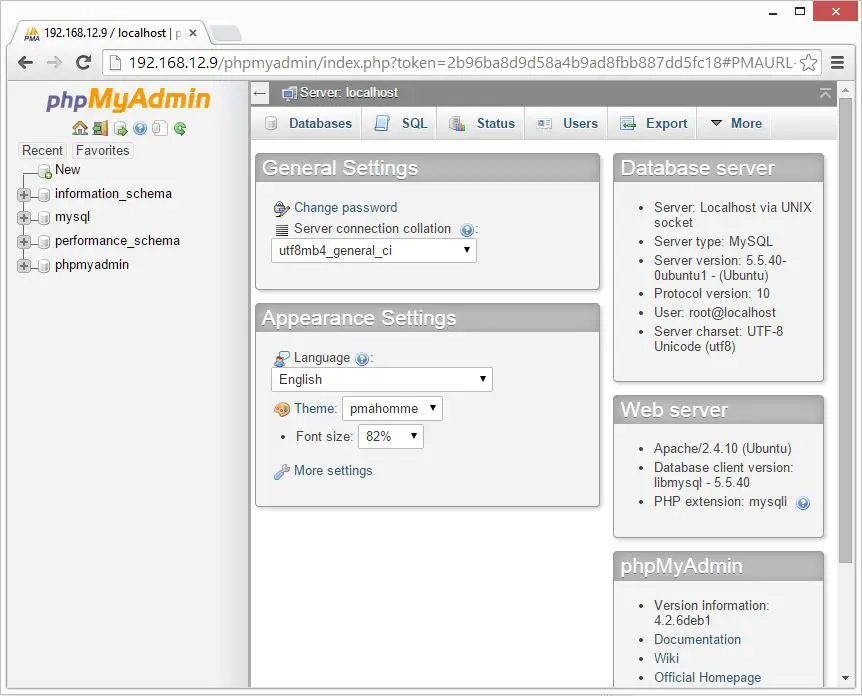Screen dimensions: 862x696
Task: Select performance_schema database name
Action: 118,241
